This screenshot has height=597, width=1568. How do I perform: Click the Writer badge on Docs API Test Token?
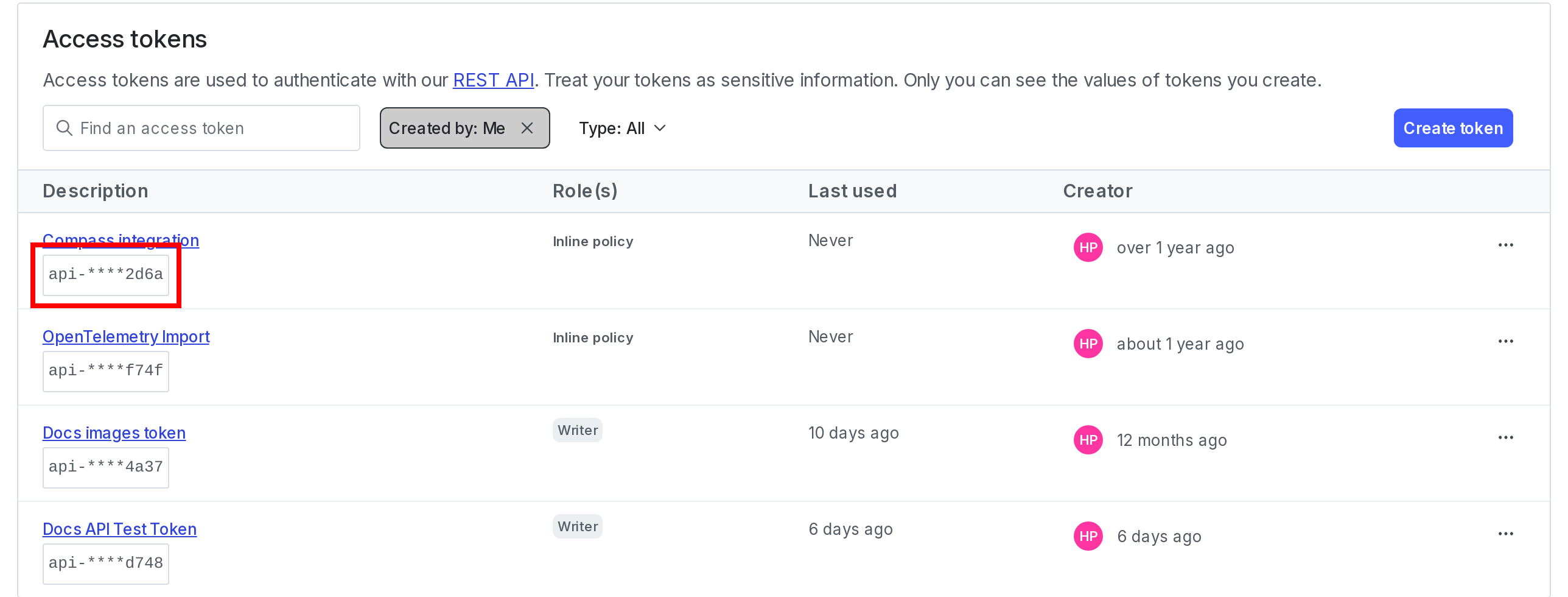577,526
